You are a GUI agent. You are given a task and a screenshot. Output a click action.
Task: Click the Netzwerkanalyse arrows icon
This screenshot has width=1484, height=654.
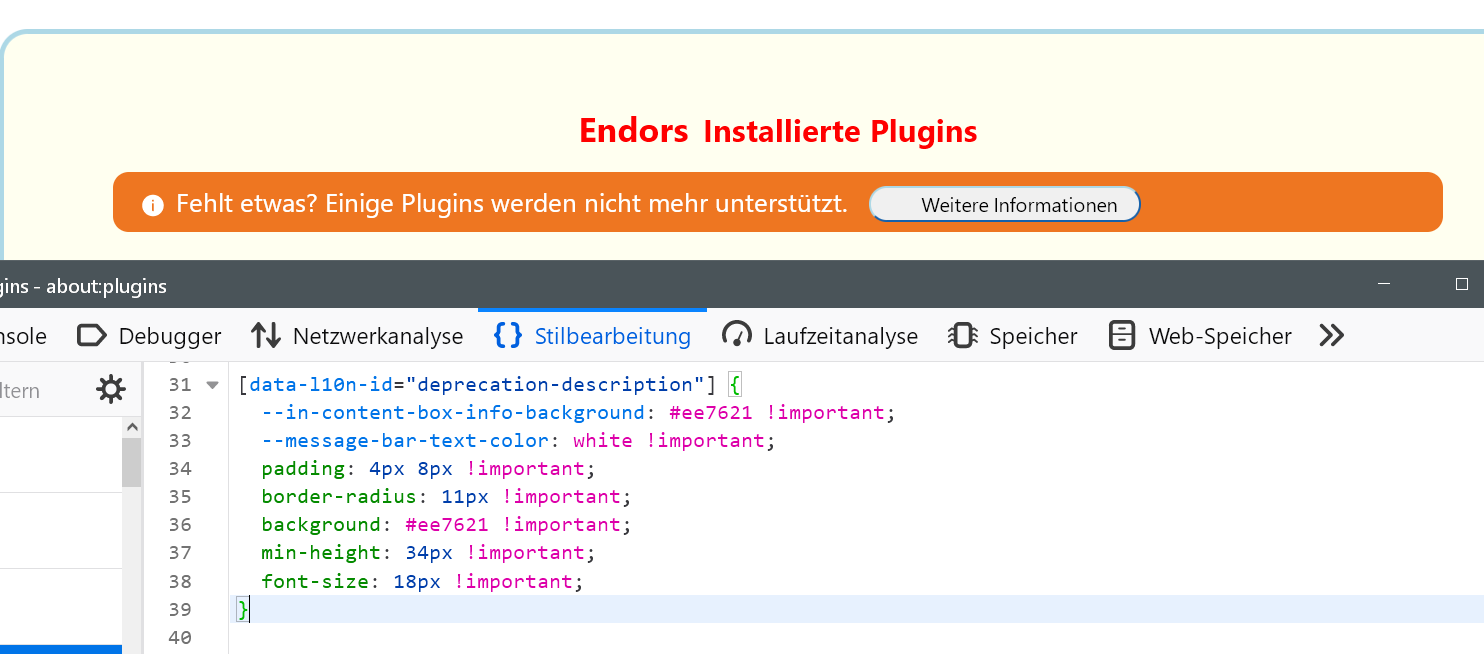[266, 336]
